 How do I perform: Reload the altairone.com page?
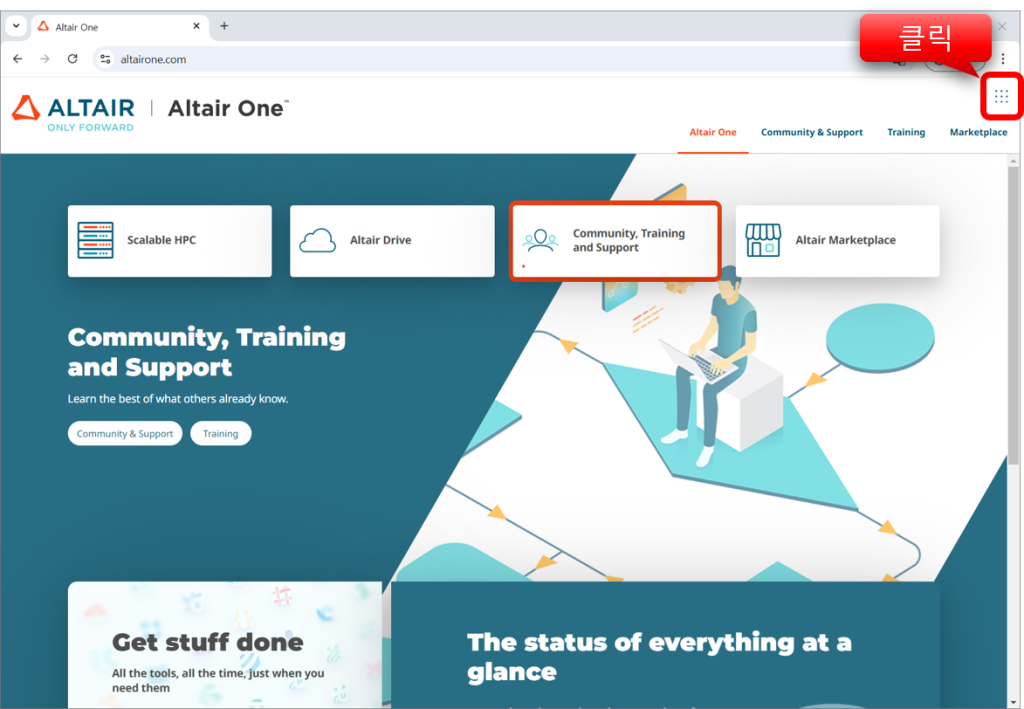tap(72, 59)
